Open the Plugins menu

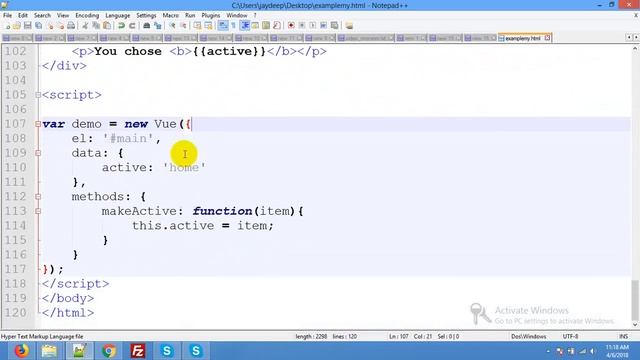pos(211,15)
